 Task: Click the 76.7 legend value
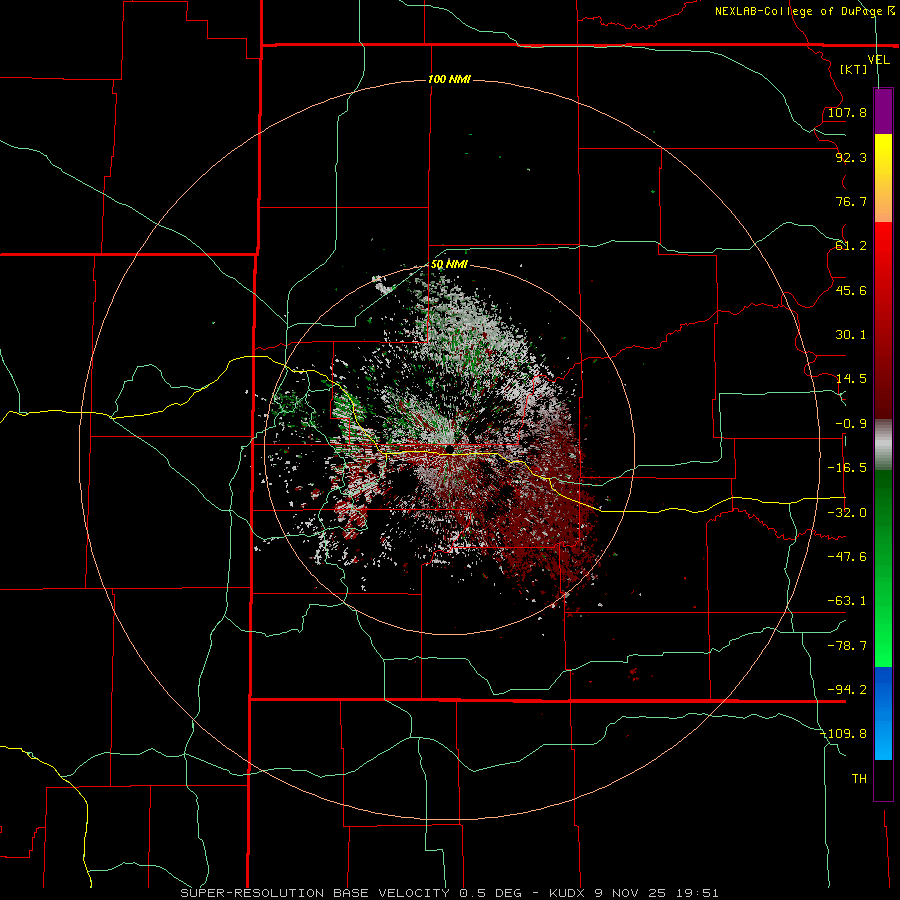click(x=851, y=201)
